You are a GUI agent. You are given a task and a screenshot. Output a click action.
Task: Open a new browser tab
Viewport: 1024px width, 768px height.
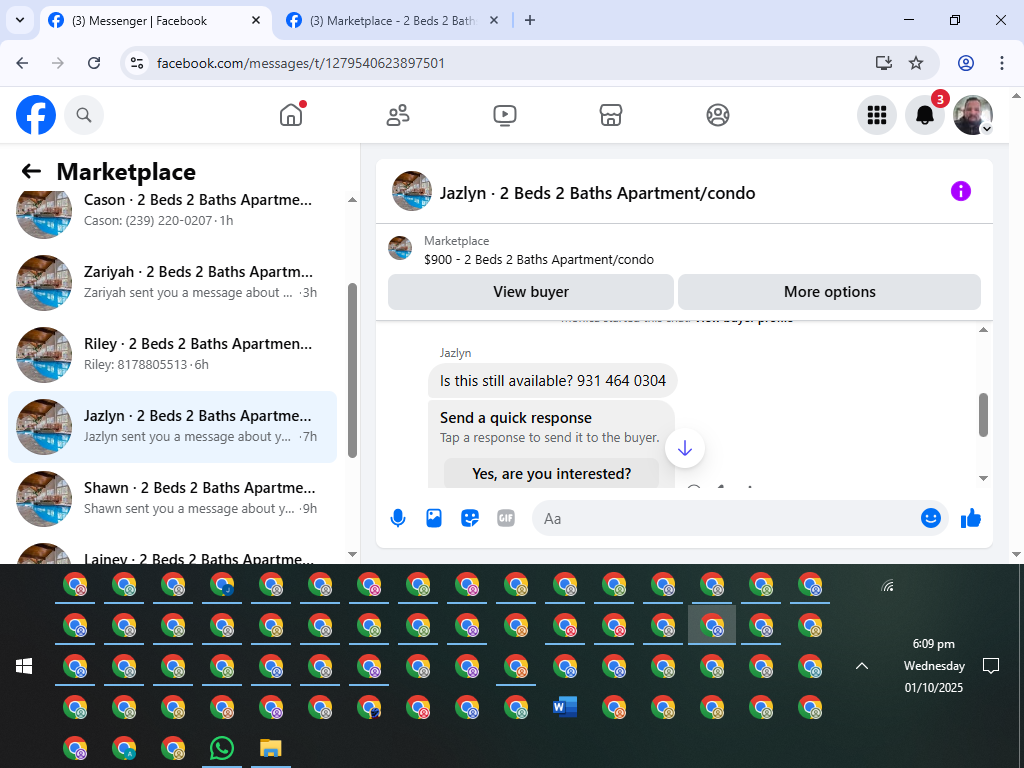coord(530,21)
